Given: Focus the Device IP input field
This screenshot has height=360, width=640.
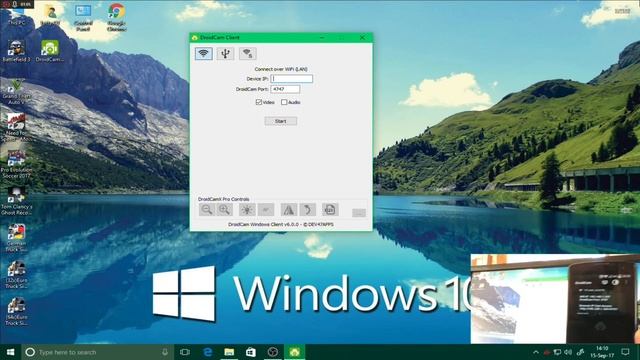Looking at the screenshot, I should (x=291, y=78).
